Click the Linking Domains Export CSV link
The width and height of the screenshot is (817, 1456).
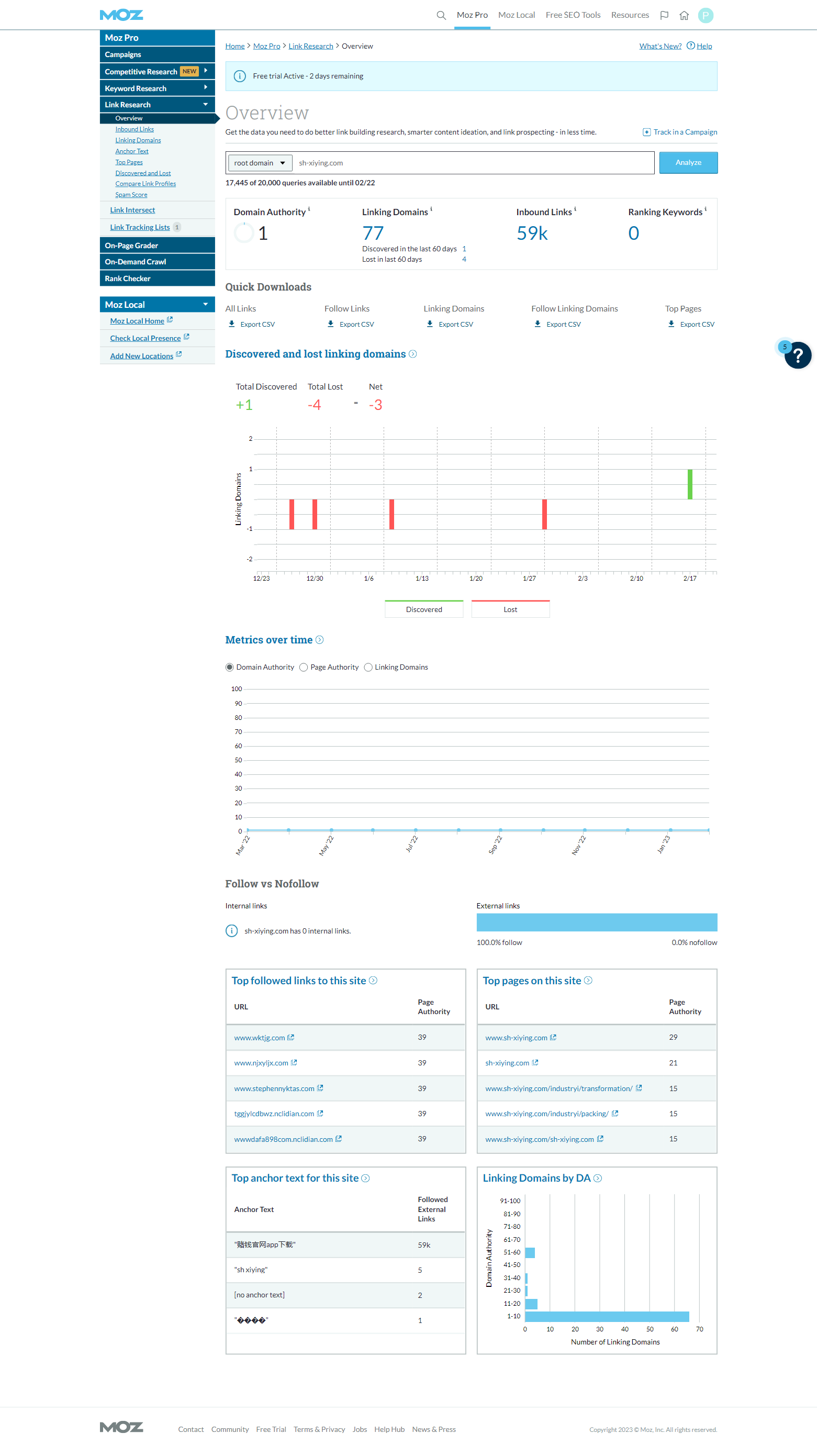455,325
